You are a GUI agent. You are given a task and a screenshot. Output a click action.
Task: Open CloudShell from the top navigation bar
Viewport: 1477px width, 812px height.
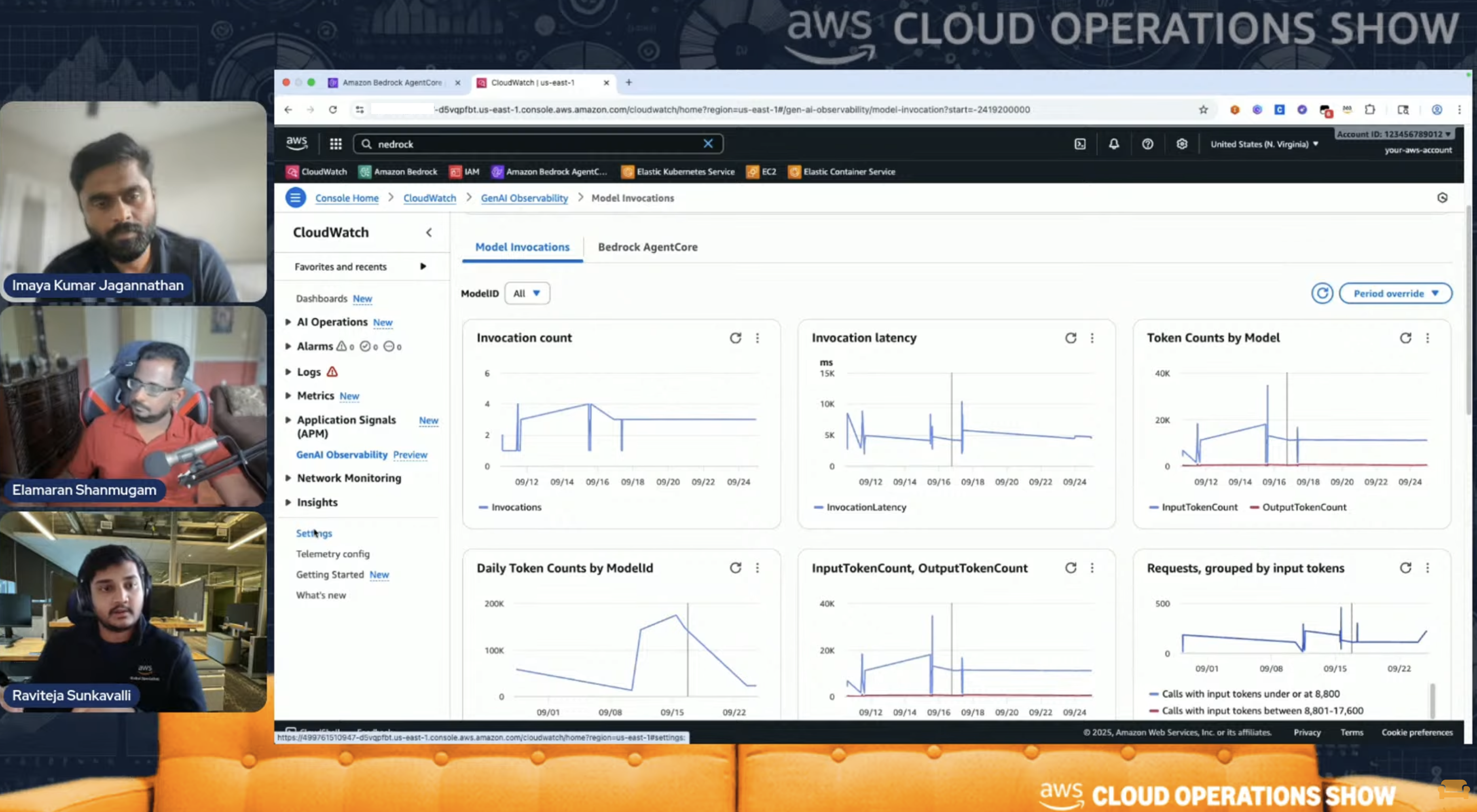(x=1080, y=144)
